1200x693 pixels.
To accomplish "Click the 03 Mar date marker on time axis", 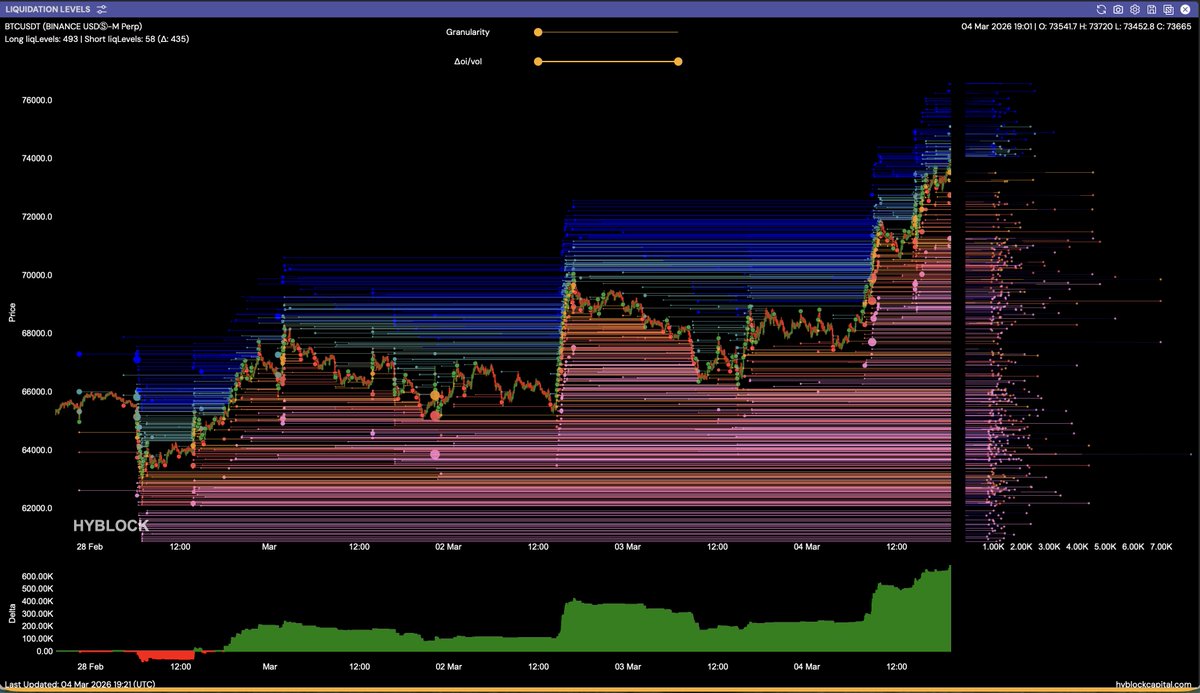I will tap(627, 547).
